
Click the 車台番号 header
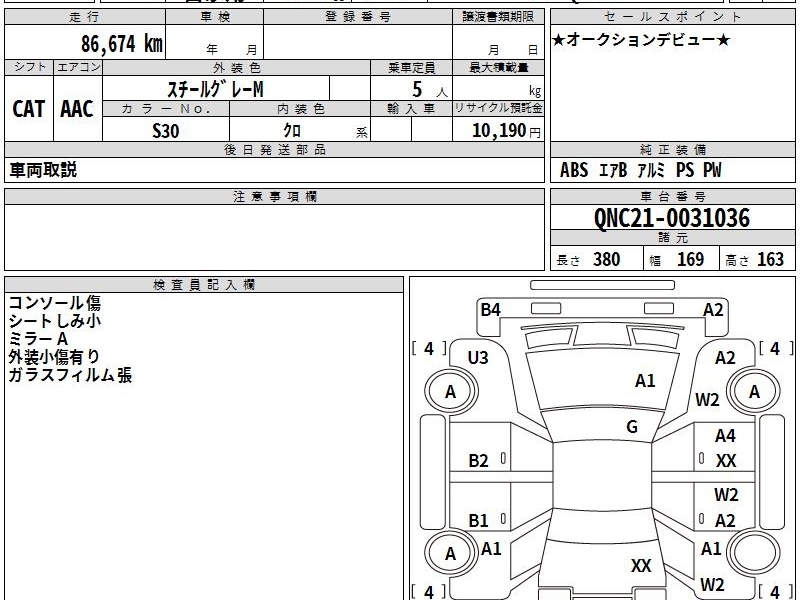(x=672, y=196)
